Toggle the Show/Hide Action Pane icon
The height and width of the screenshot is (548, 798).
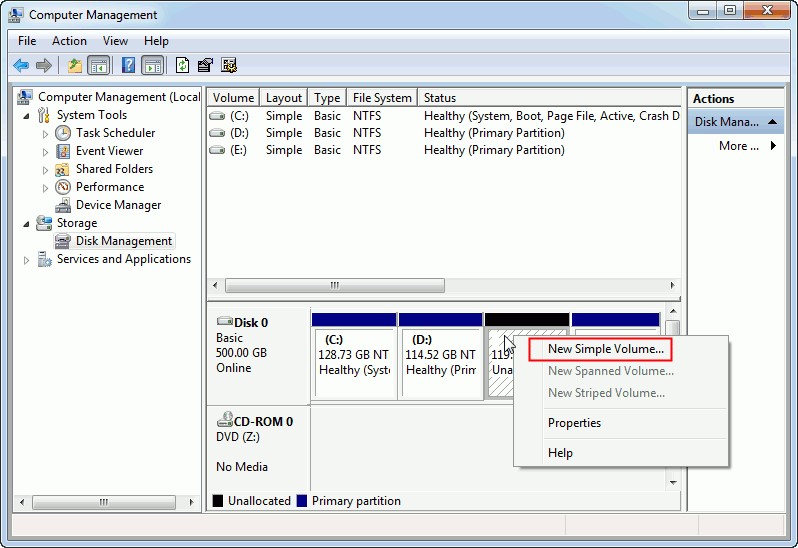tap(152, 66)
